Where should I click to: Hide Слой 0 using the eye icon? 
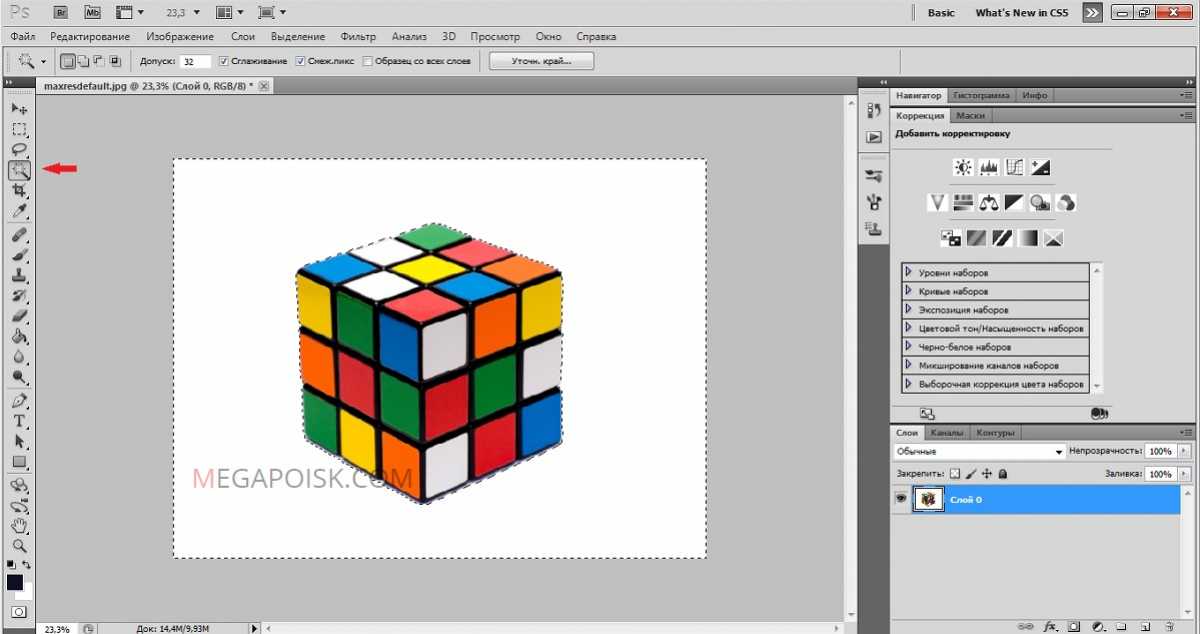[901, 498]
